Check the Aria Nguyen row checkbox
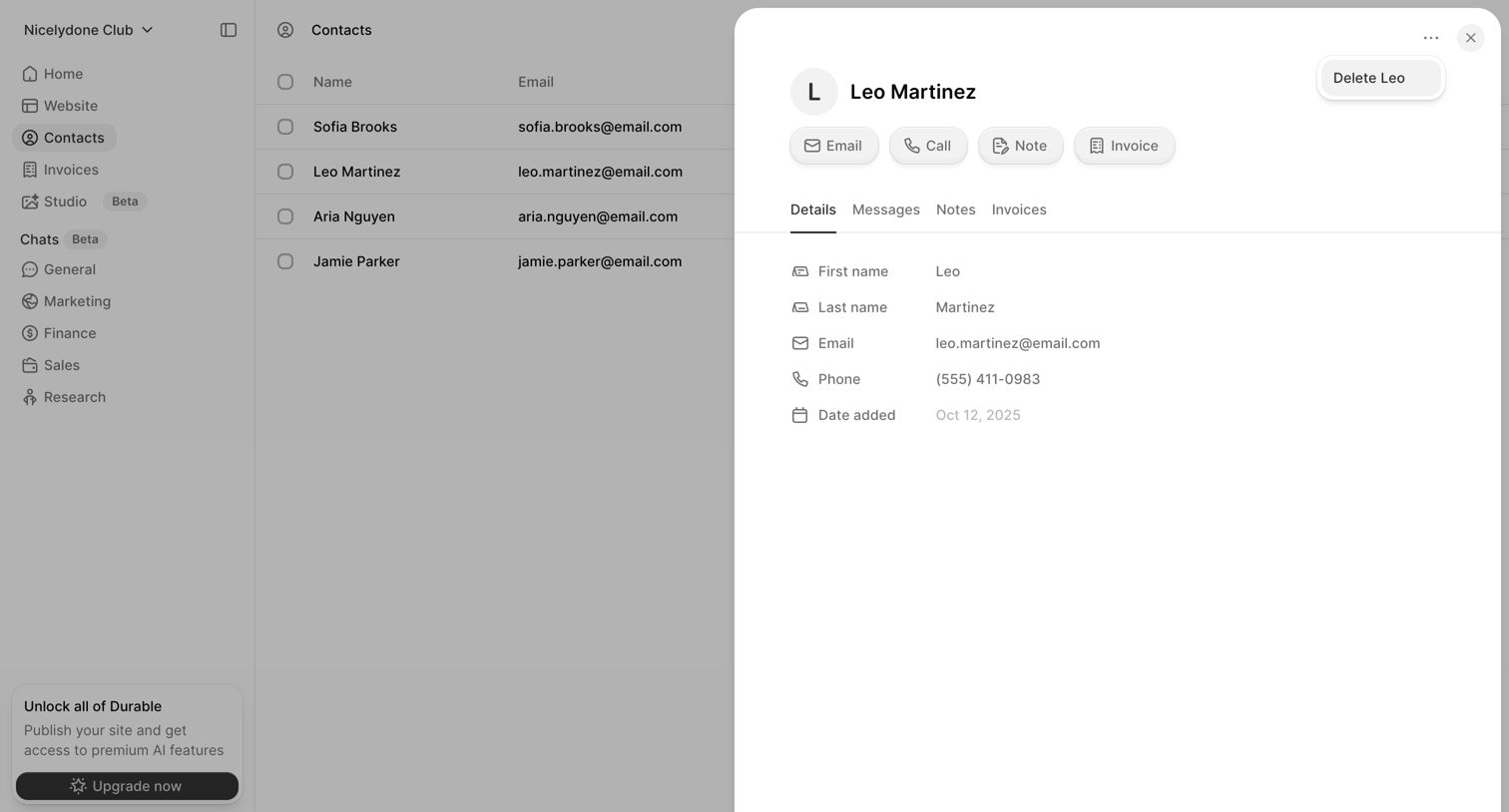The width and height of the screenshot is (1509, 812). [x=285, y=216]
